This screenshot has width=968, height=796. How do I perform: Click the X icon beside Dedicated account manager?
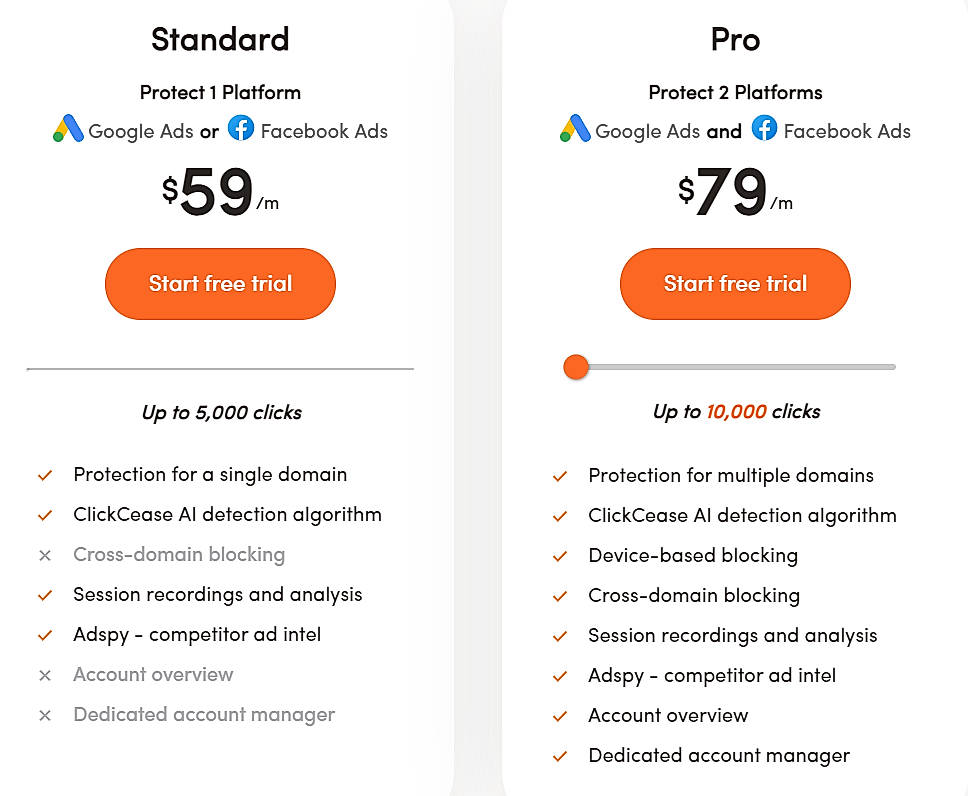coord(44,714)
